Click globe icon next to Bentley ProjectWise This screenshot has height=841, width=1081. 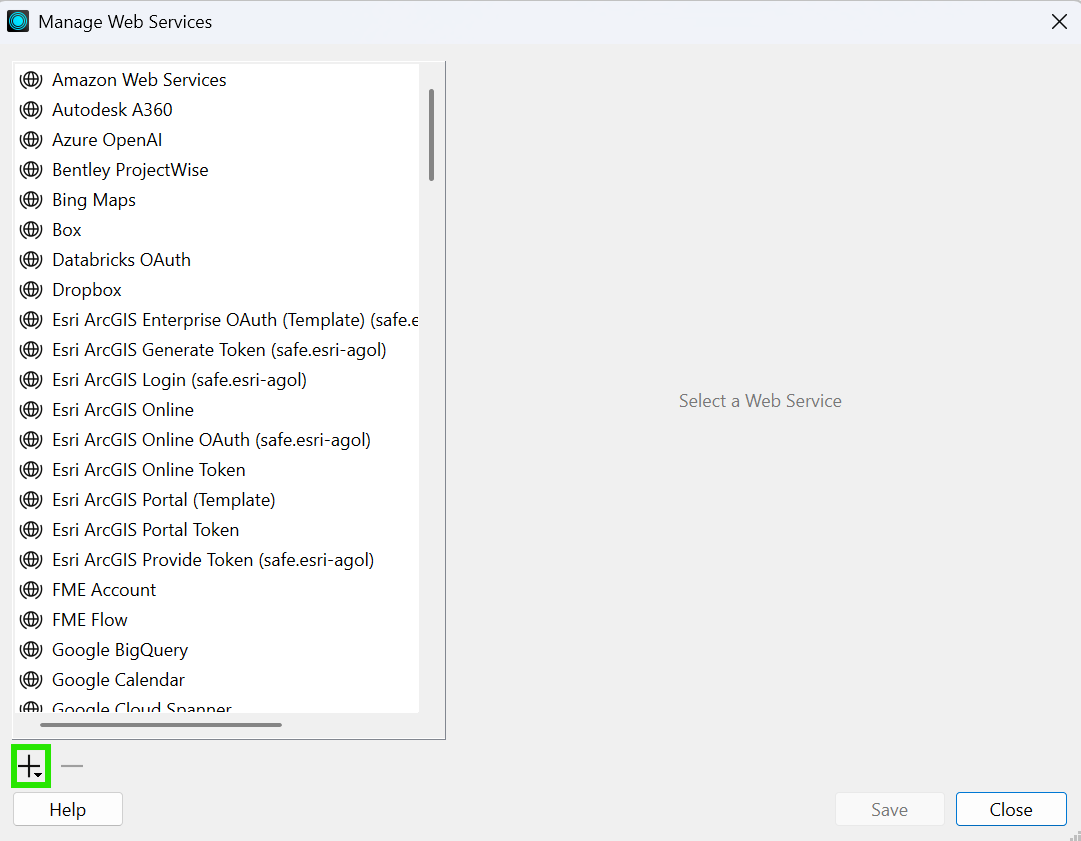[31, 170]
